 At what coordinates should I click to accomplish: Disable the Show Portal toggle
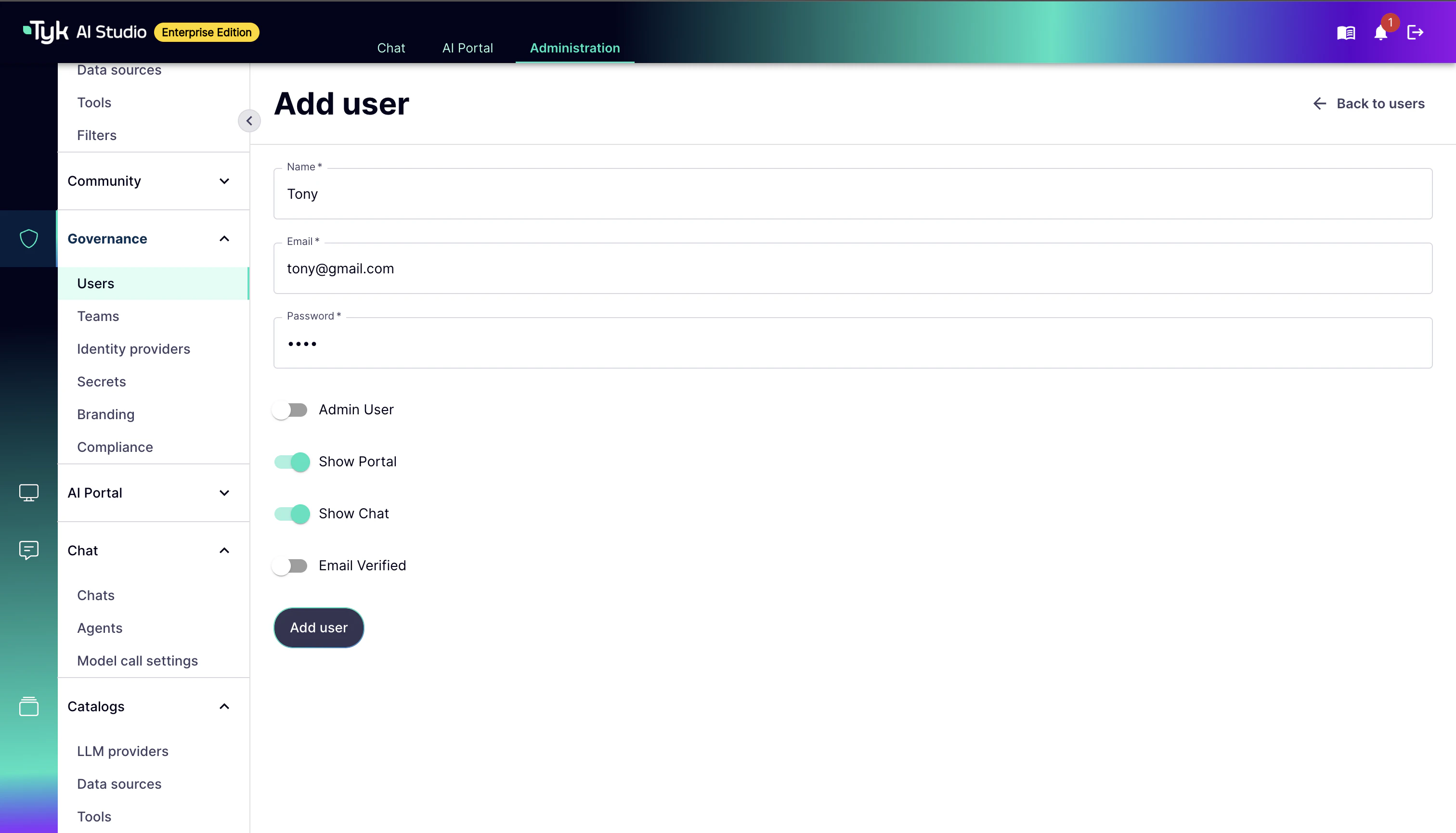coord(292,461)
